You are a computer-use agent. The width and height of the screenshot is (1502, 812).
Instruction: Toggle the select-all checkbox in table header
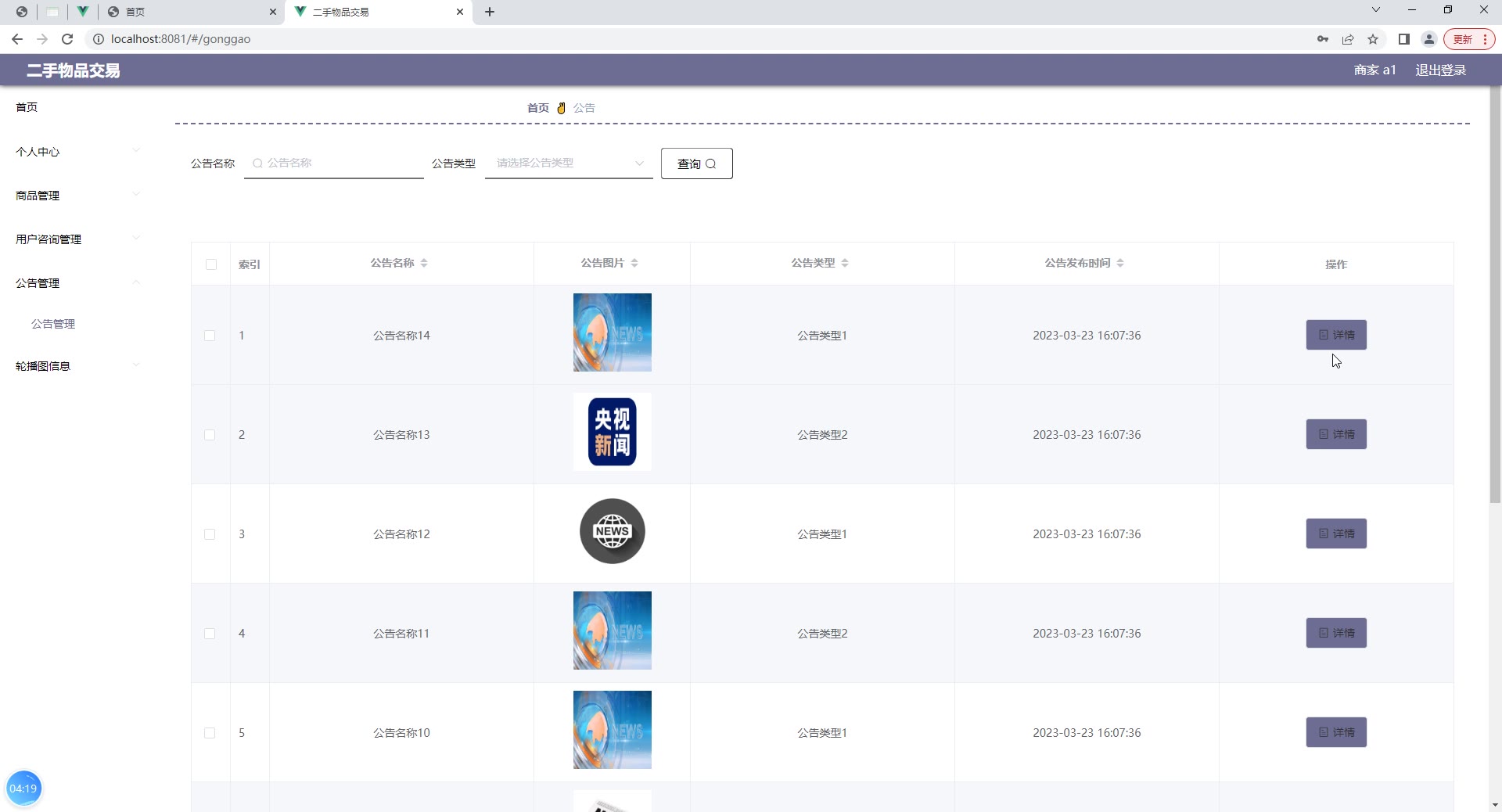[x=211, y=264]
